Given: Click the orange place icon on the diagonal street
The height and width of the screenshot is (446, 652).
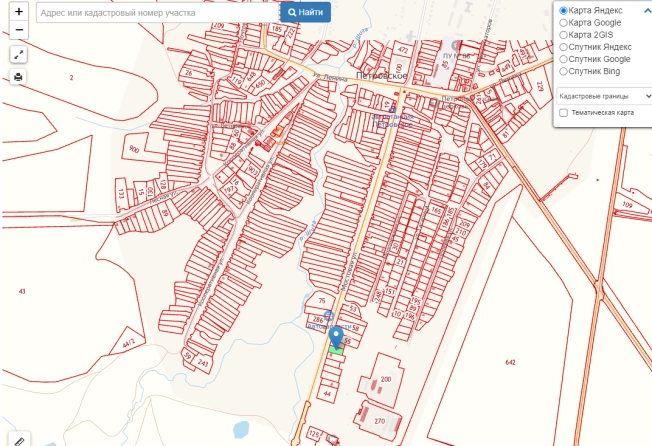Looking at the screenshot, I should [278, 130].
